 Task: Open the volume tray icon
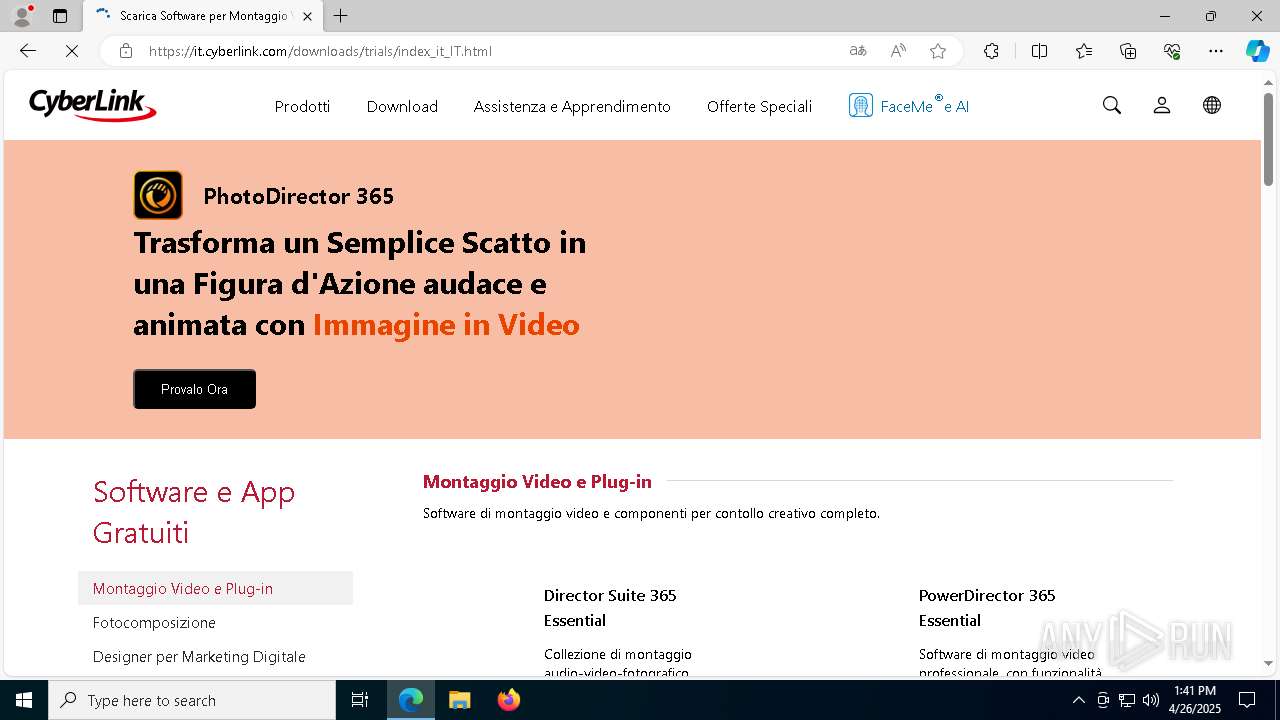point(1151,700)
